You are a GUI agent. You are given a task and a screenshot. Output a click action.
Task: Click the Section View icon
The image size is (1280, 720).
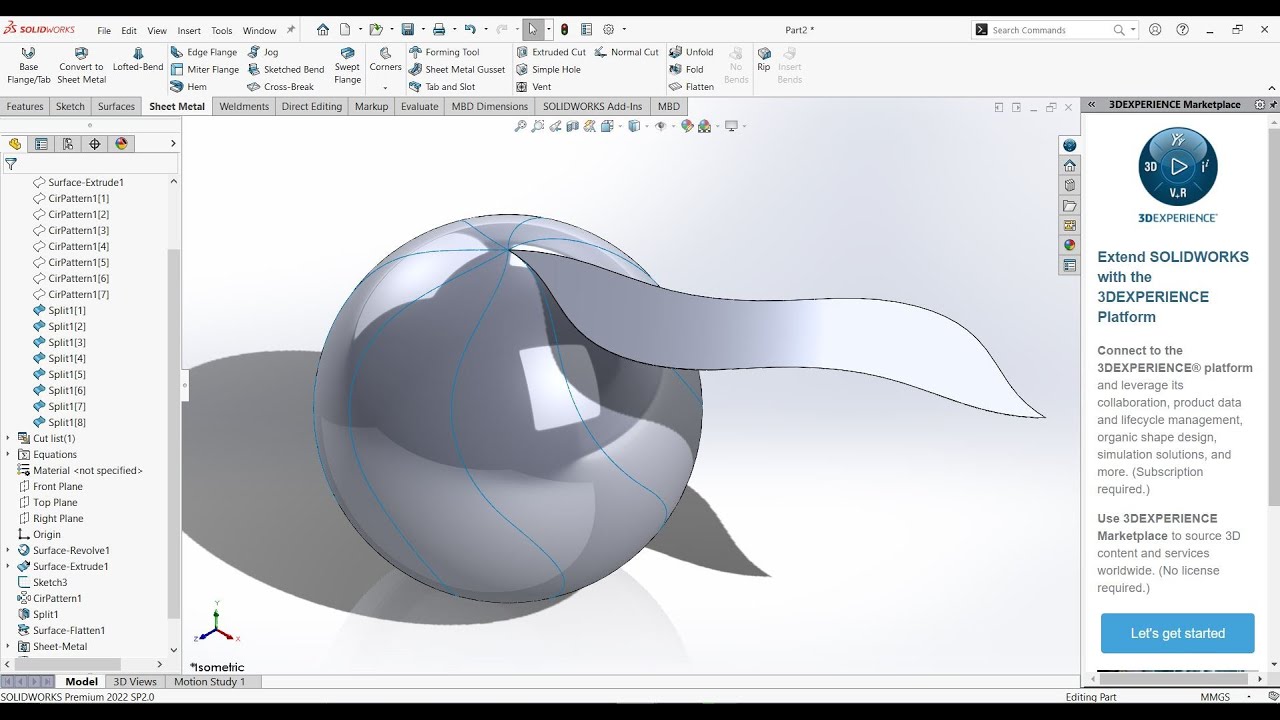(x=572, y=126)
